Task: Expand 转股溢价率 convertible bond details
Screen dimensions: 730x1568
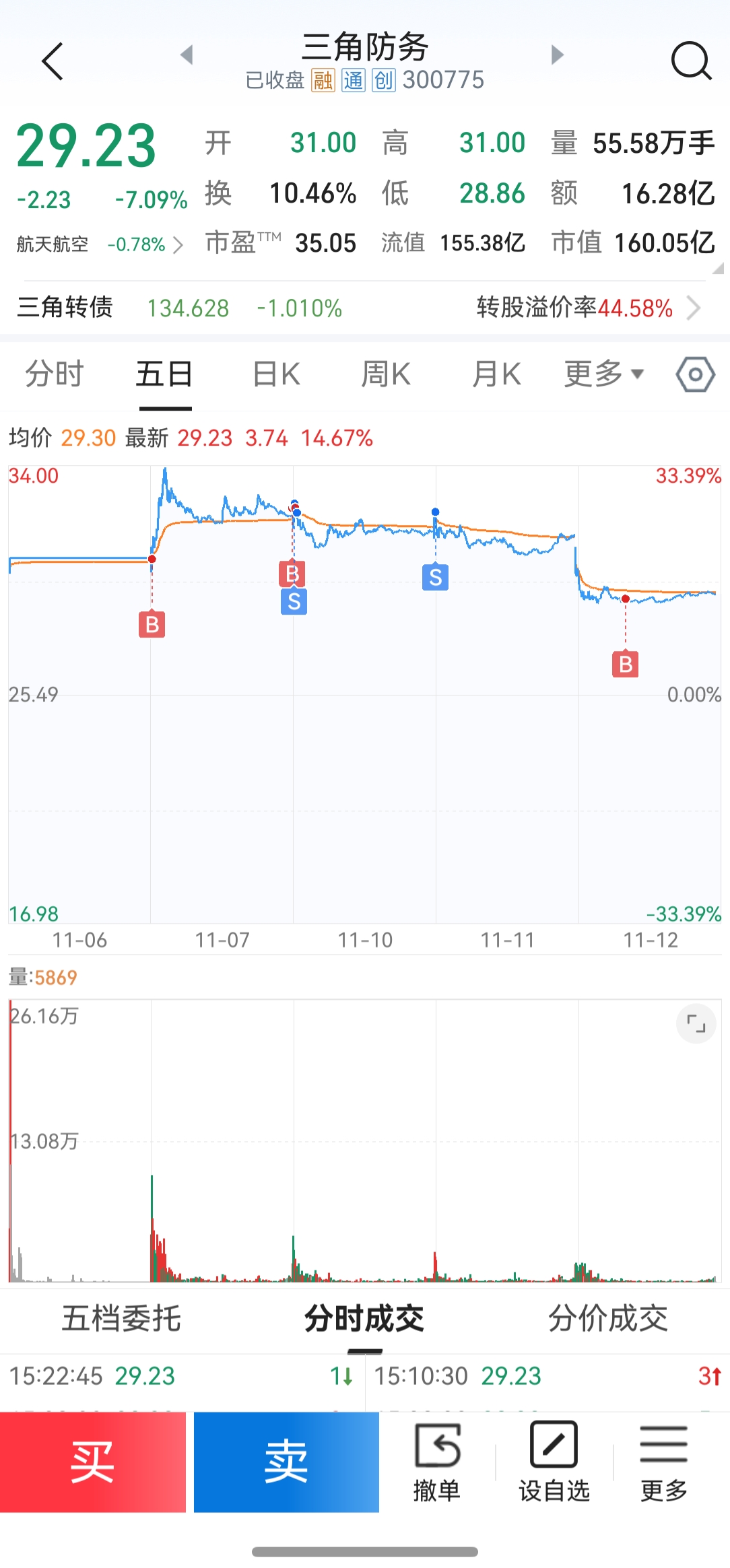Action: (693, 308)
